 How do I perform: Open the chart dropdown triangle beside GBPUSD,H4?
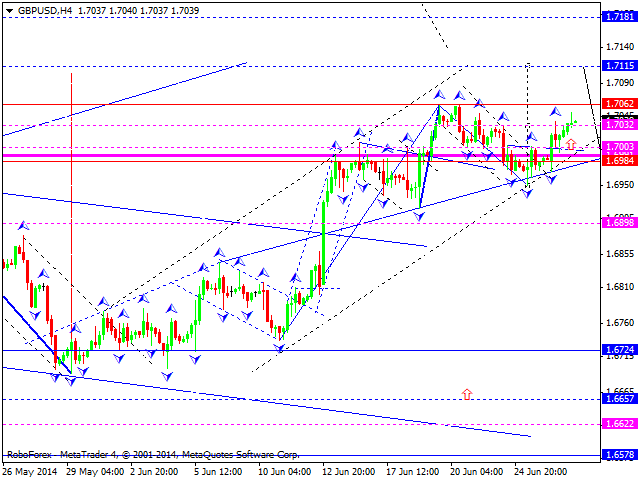7,7
